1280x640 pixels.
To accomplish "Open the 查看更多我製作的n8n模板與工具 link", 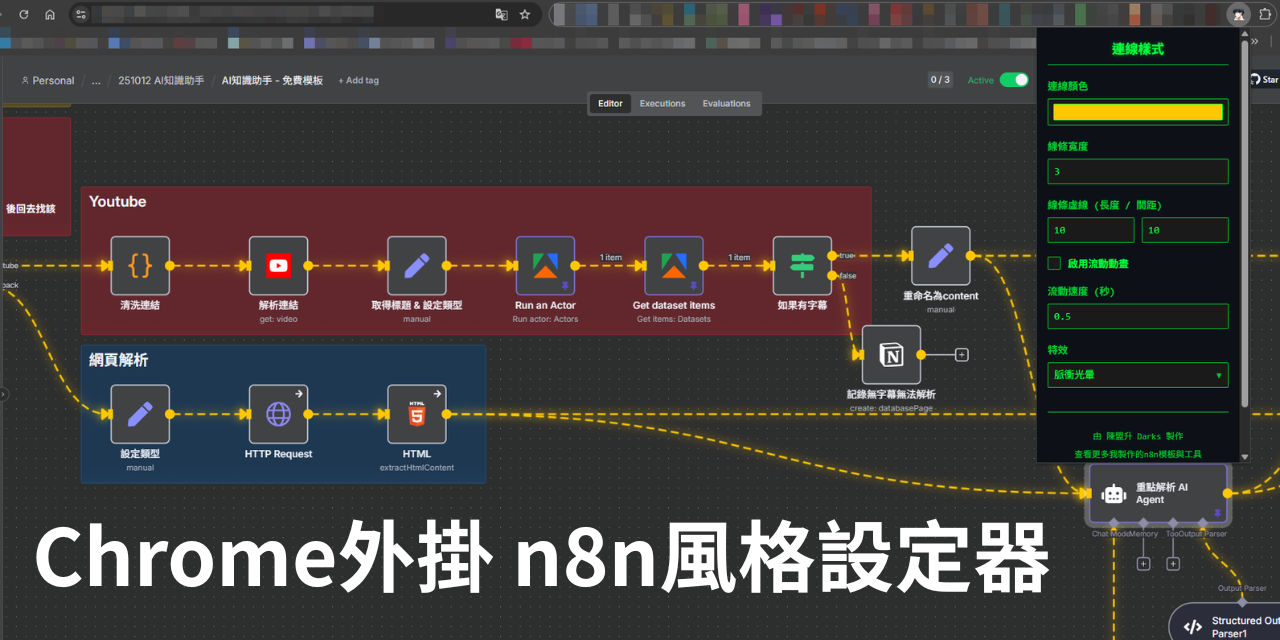I will click(x=1137, y=452).
